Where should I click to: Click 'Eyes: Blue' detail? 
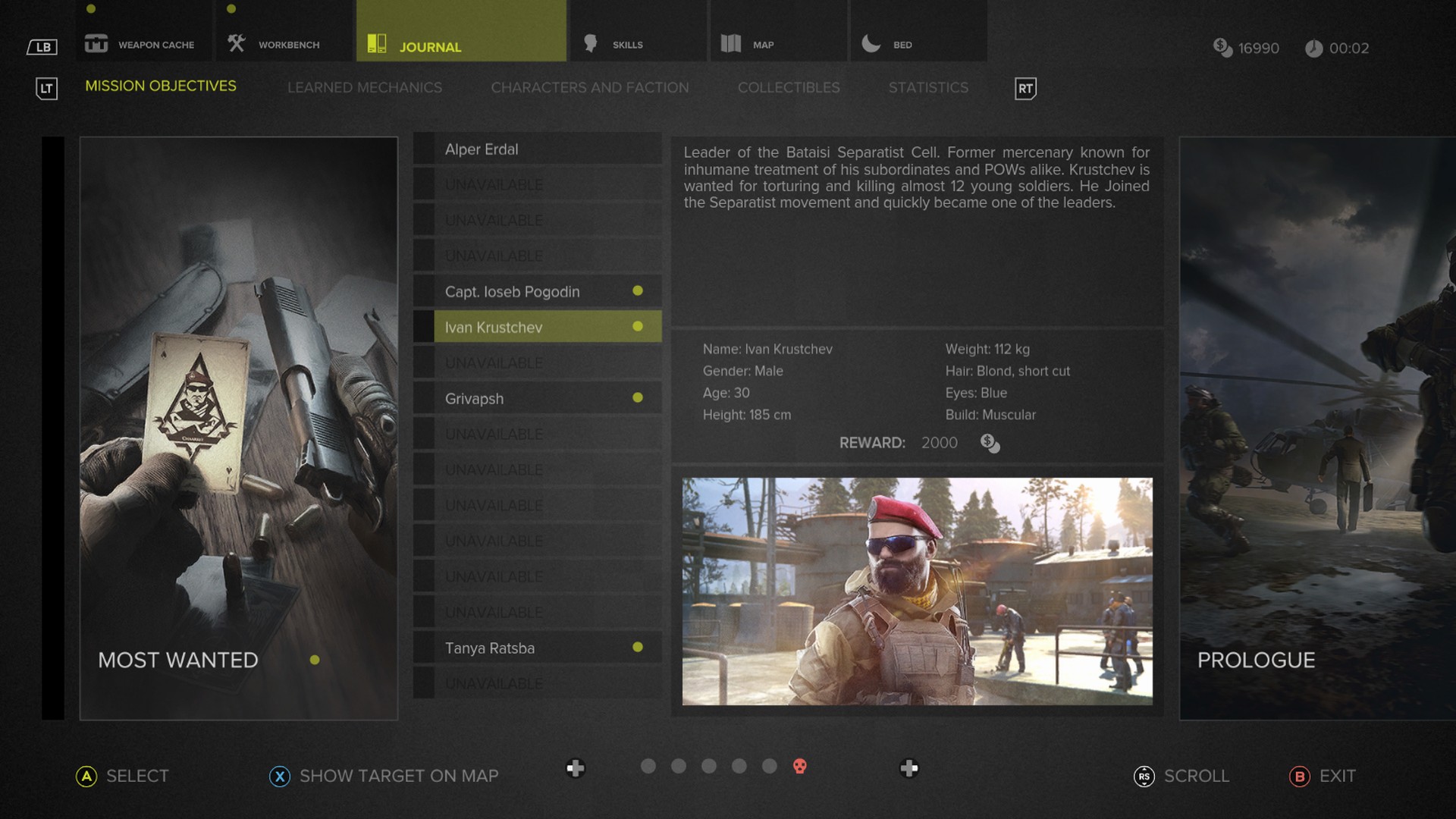tap(976, 394)
